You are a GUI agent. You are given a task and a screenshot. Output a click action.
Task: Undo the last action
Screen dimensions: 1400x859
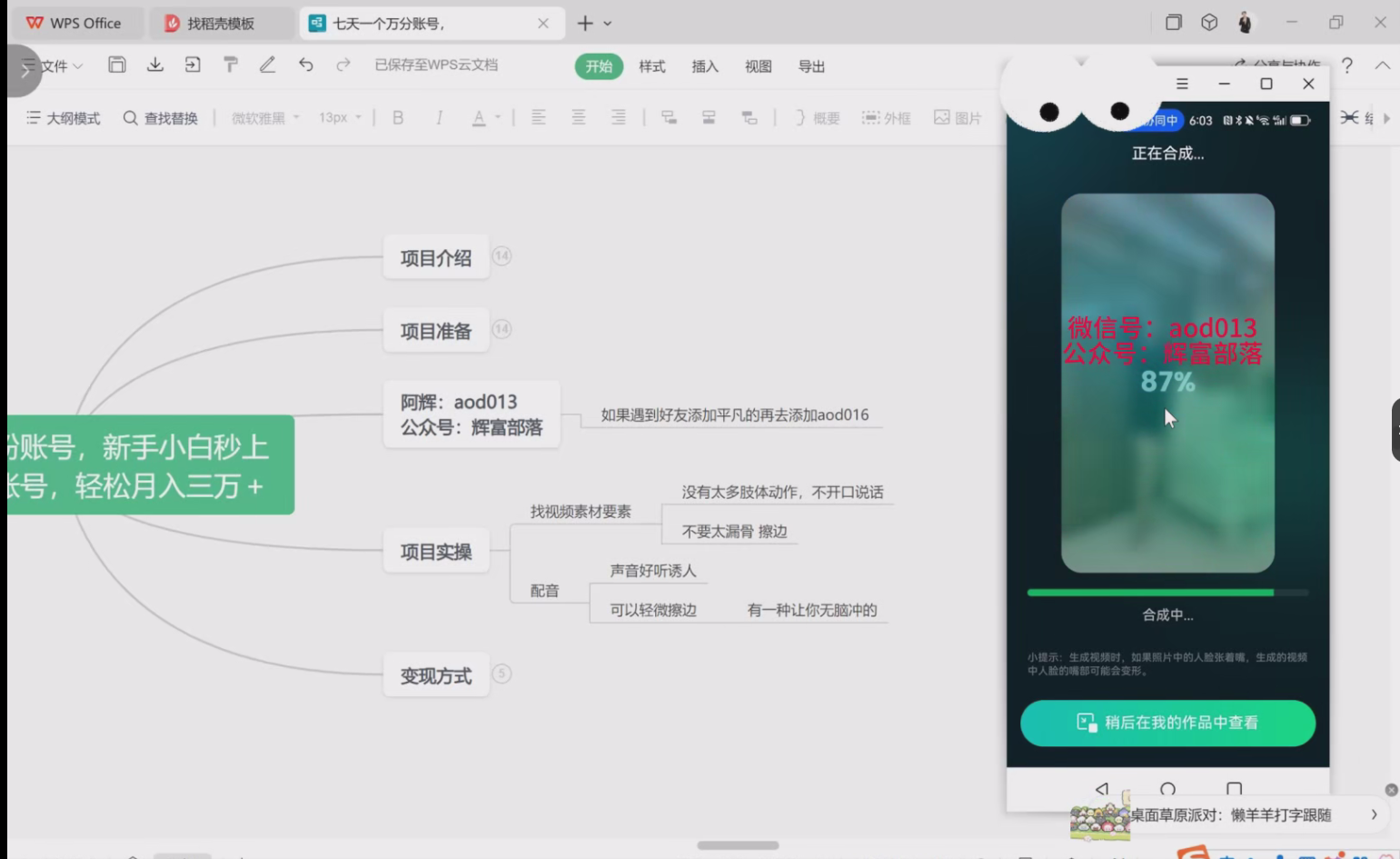(x=306, y=65)
